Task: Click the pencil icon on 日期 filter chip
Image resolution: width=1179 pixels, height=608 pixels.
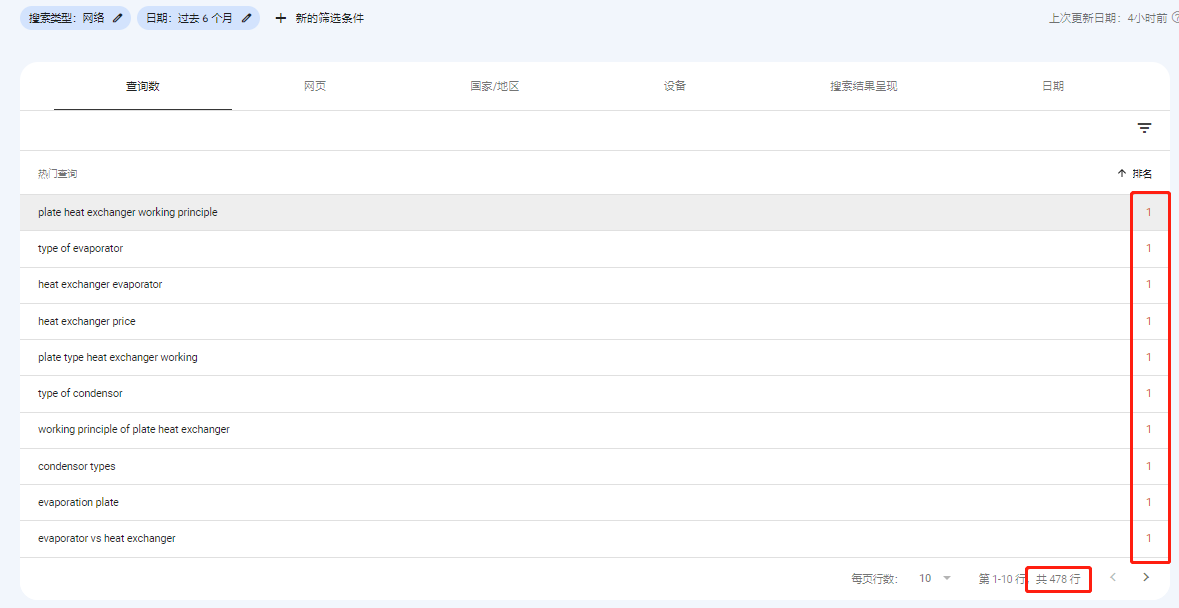Action: coord(246,18)
